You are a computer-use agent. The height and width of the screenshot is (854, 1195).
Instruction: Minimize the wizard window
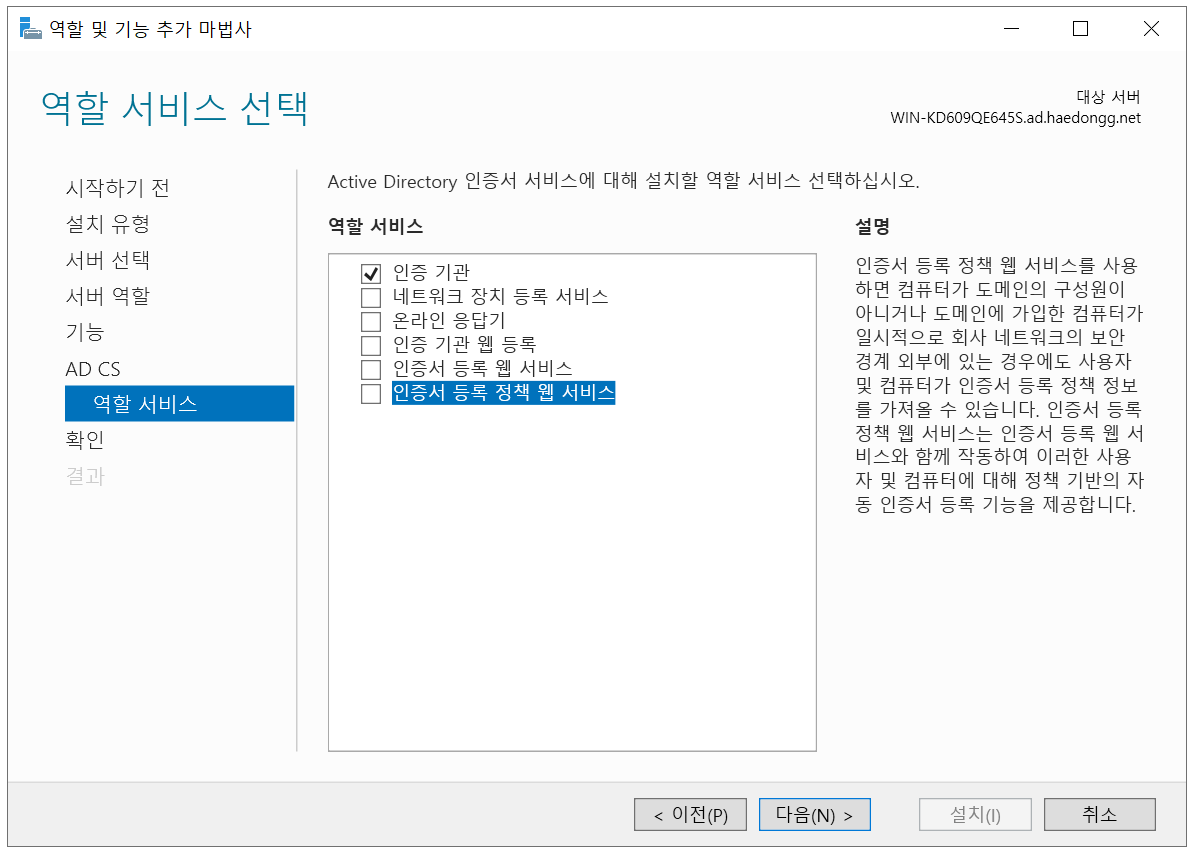(1011, 29)
